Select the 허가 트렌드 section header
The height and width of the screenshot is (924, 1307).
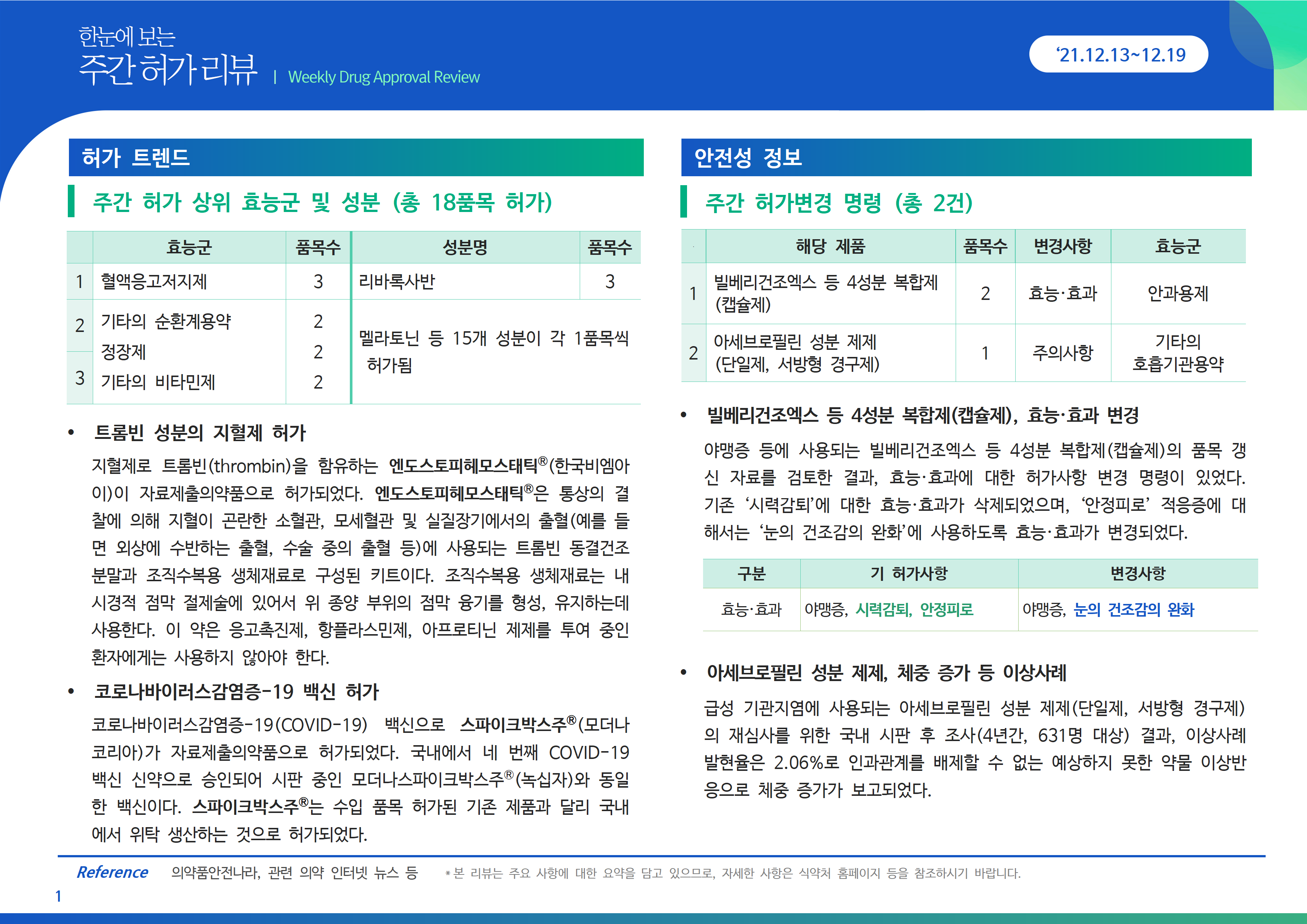(136, 157)
